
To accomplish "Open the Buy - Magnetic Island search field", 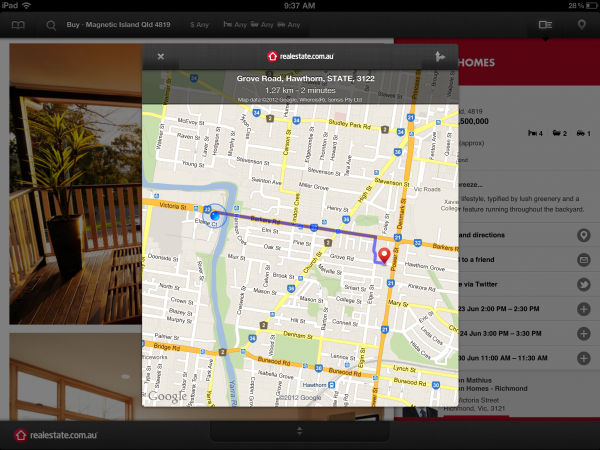I will (118, 24).
